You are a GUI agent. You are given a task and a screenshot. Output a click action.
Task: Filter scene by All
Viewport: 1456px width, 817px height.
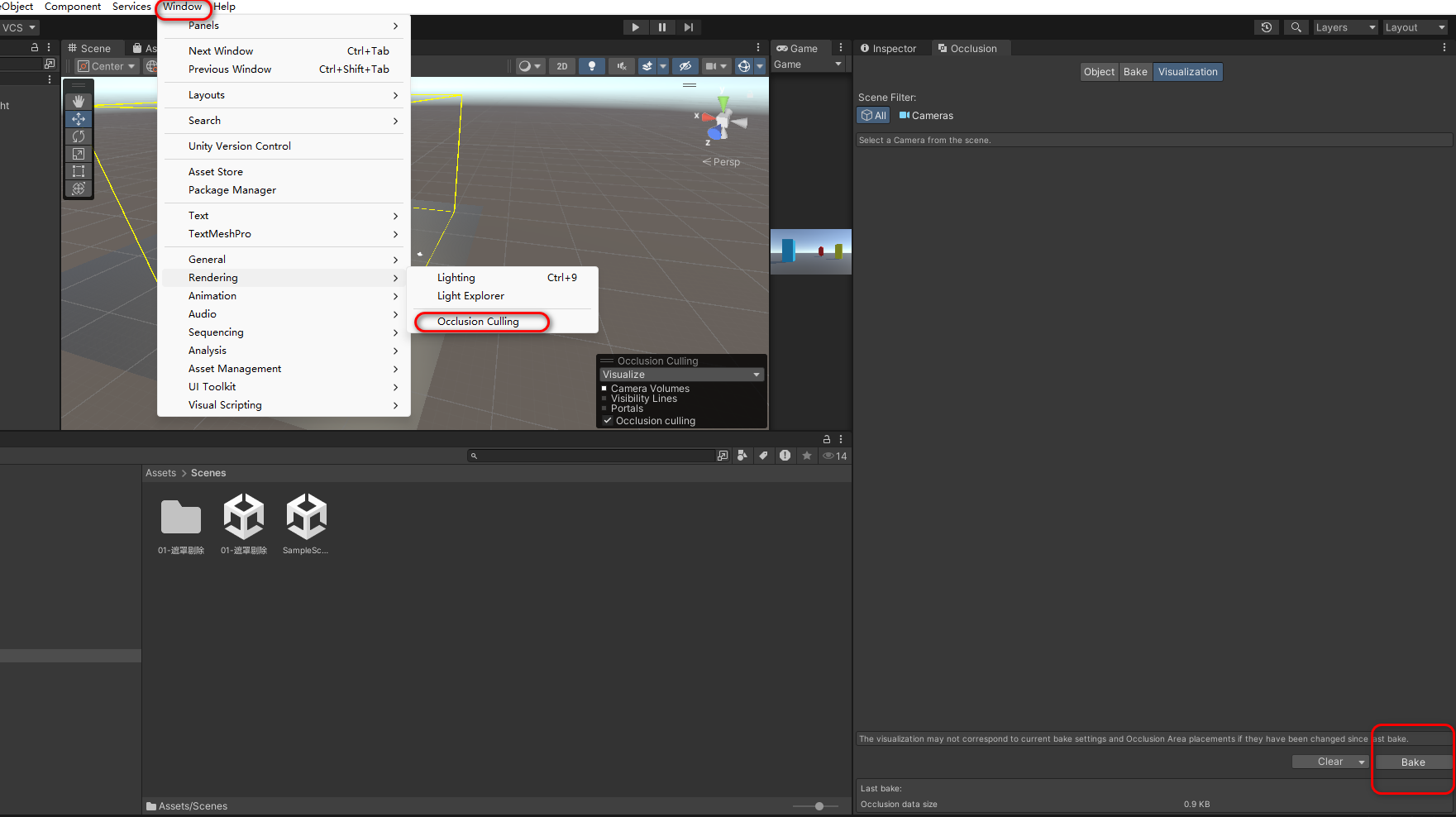tap(873, 116)
